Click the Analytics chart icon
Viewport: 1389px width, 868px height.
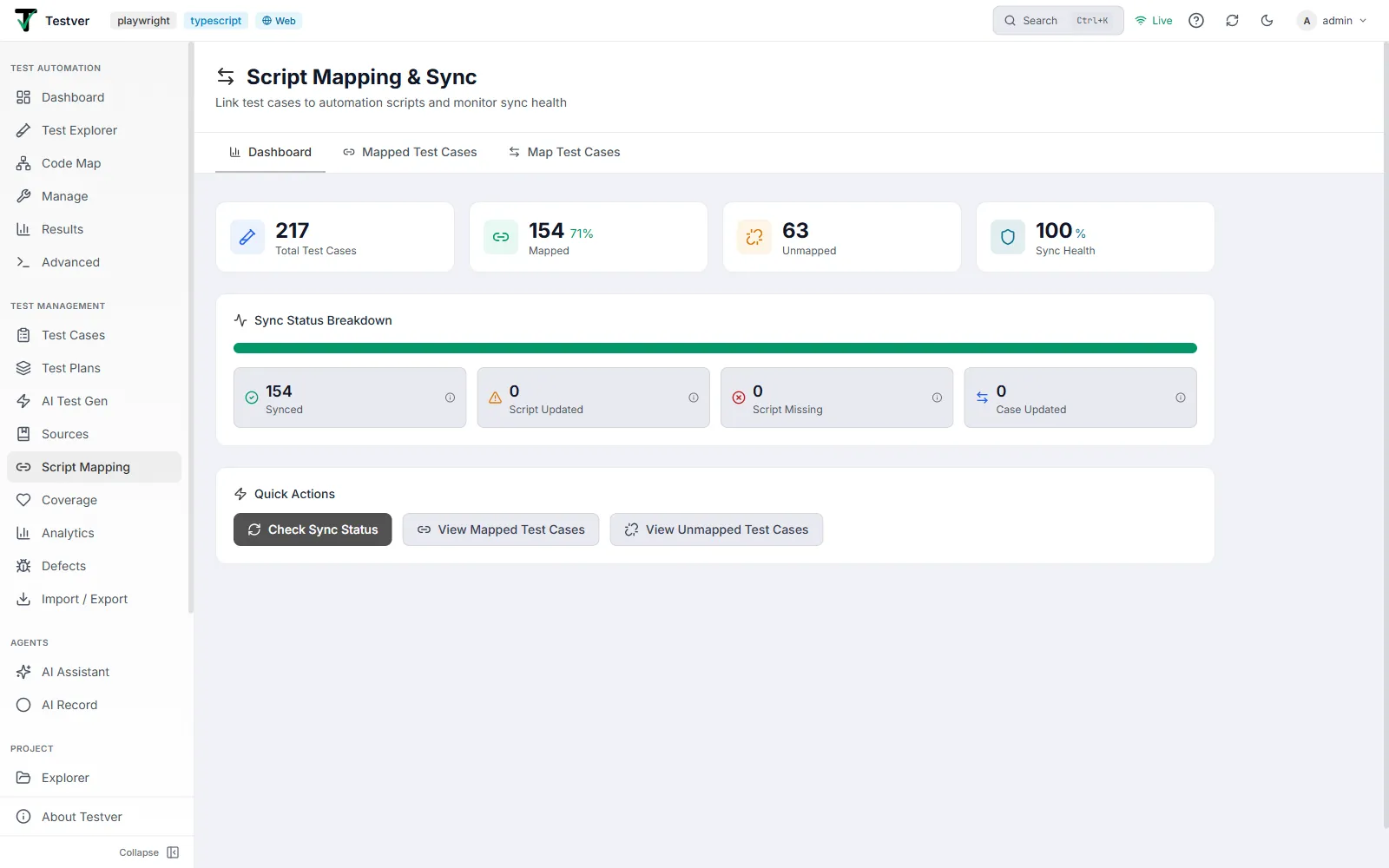tap(23, 533)
